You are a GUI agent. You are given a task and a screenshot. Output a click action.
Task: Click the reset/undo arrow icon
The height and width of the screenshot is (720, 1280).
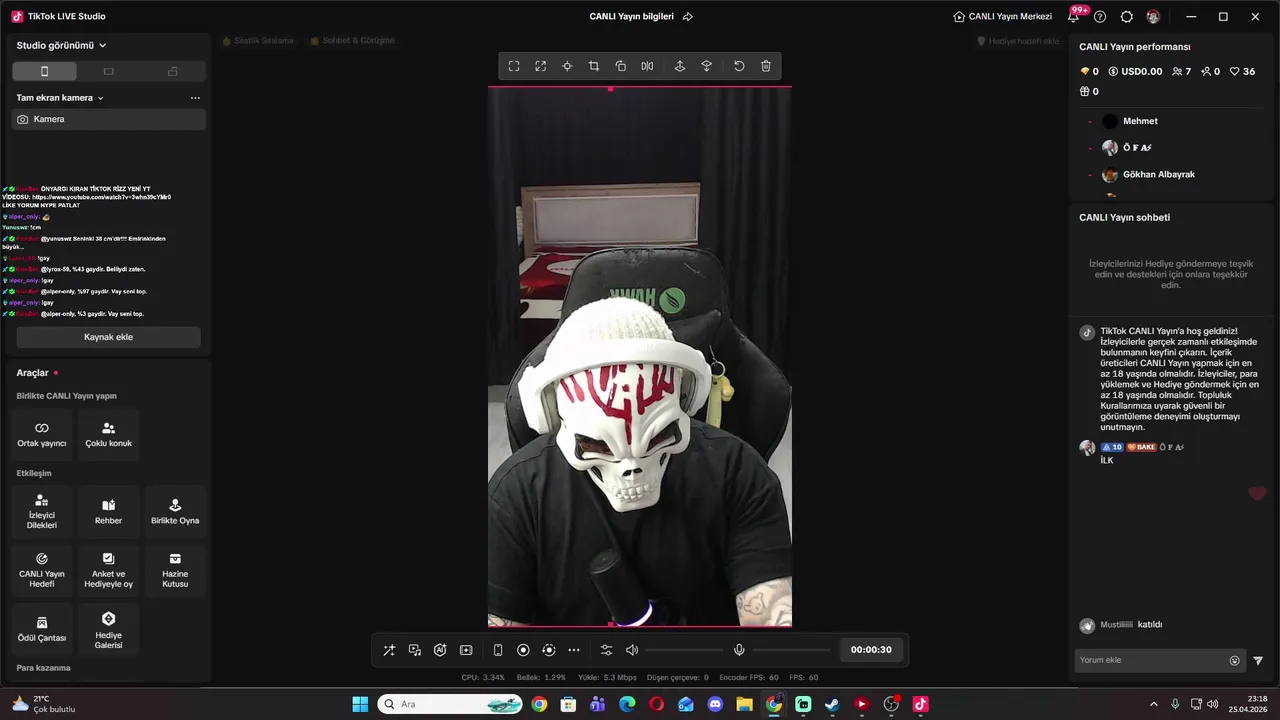739,66
